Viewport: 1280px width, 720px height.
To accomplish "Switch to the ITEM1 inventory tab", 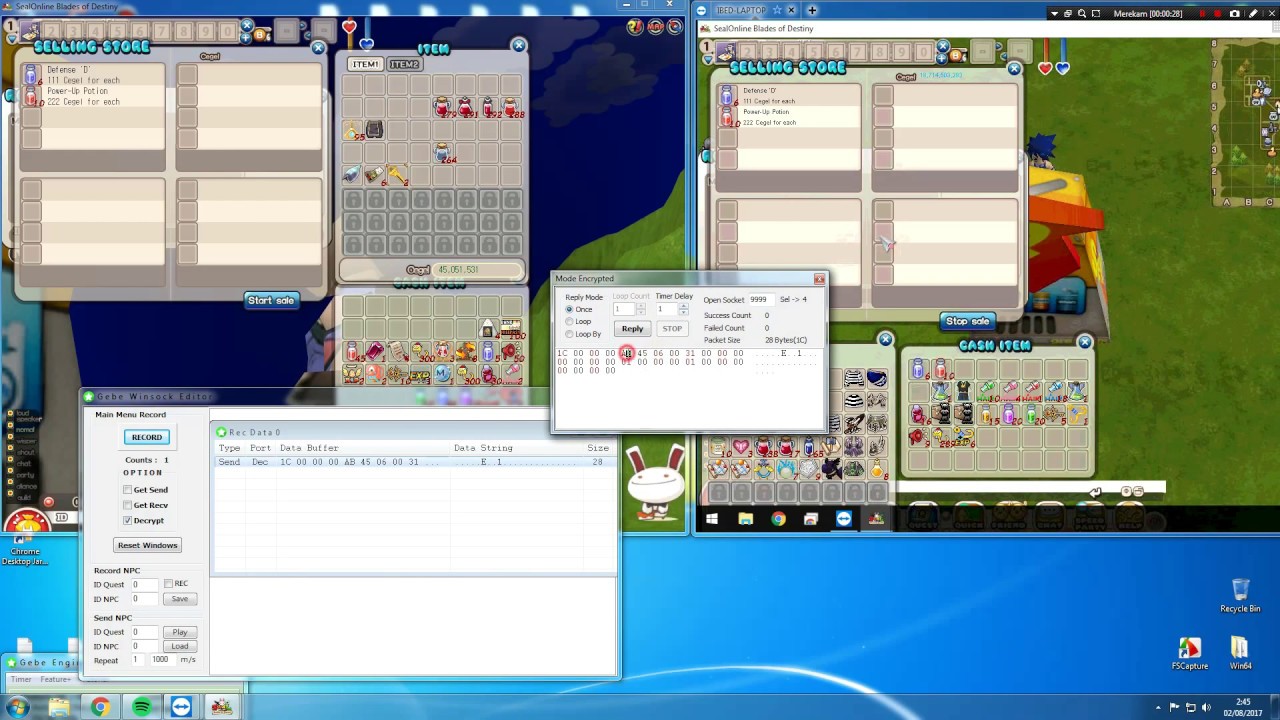I will point(365,64).
